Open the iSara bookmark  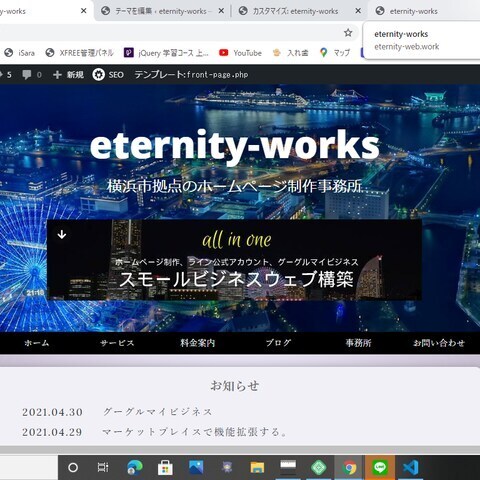20,53
